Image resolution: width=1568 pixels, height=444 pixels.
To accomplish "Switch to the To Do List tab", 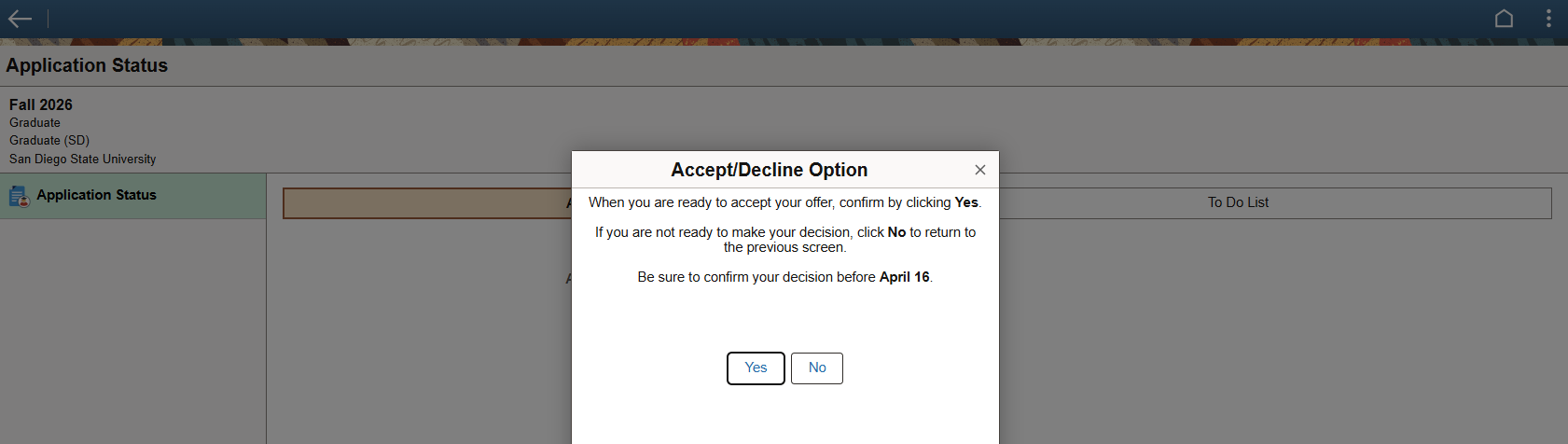I will [1238, 202].
